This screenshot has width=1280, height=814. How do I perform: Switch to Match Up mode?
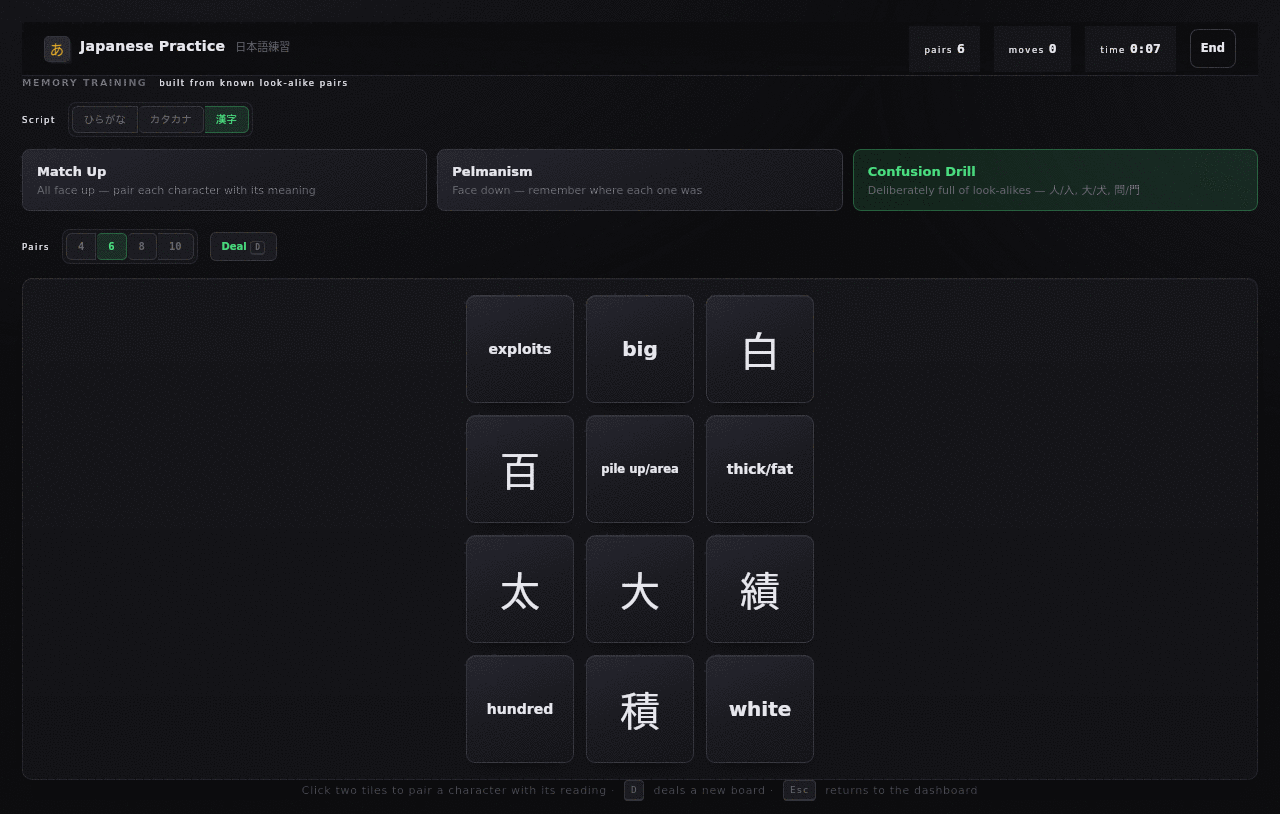point(224,180)
